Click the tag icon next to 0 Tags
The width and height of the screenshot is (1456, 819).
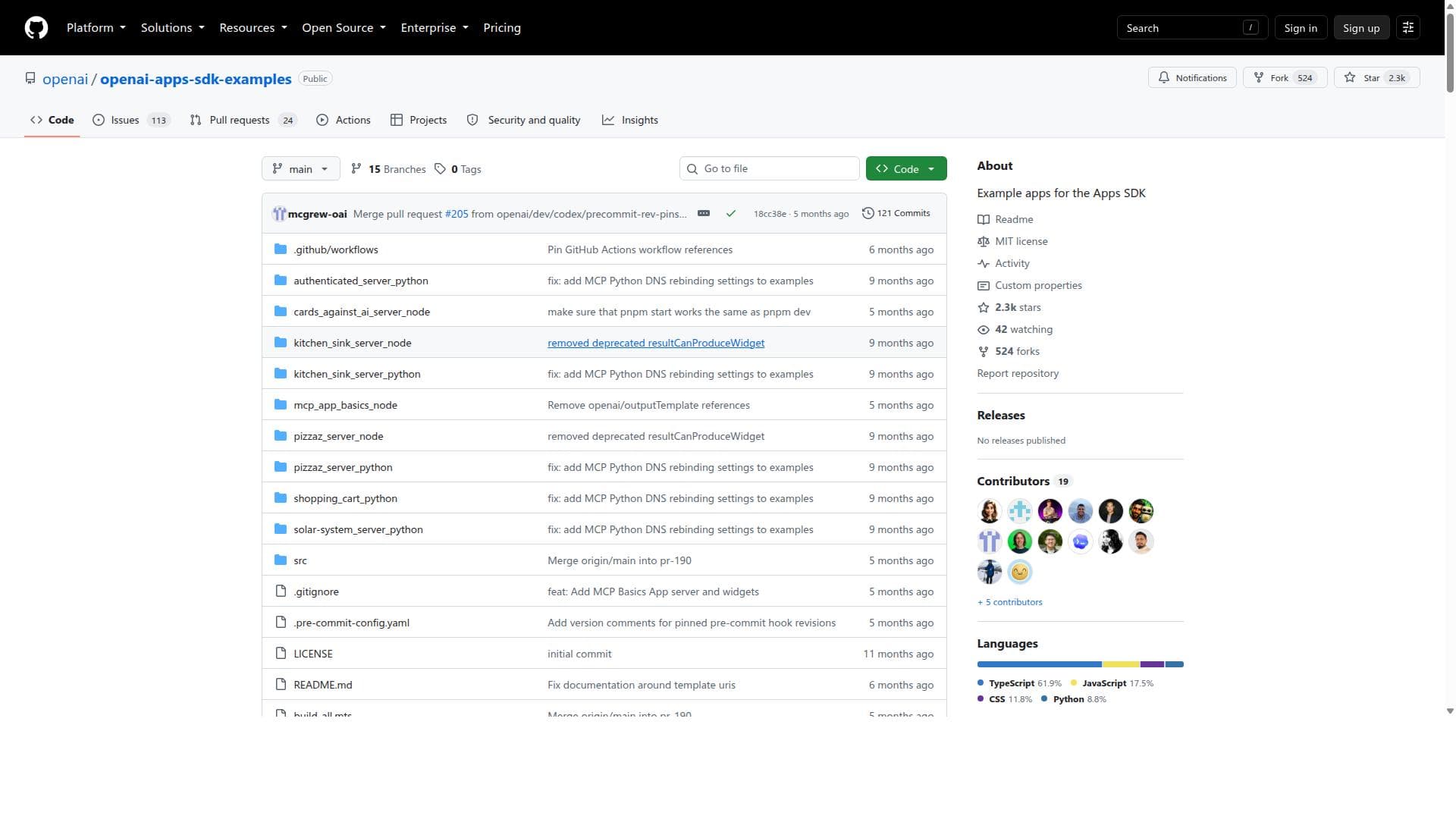click(440, 169)
